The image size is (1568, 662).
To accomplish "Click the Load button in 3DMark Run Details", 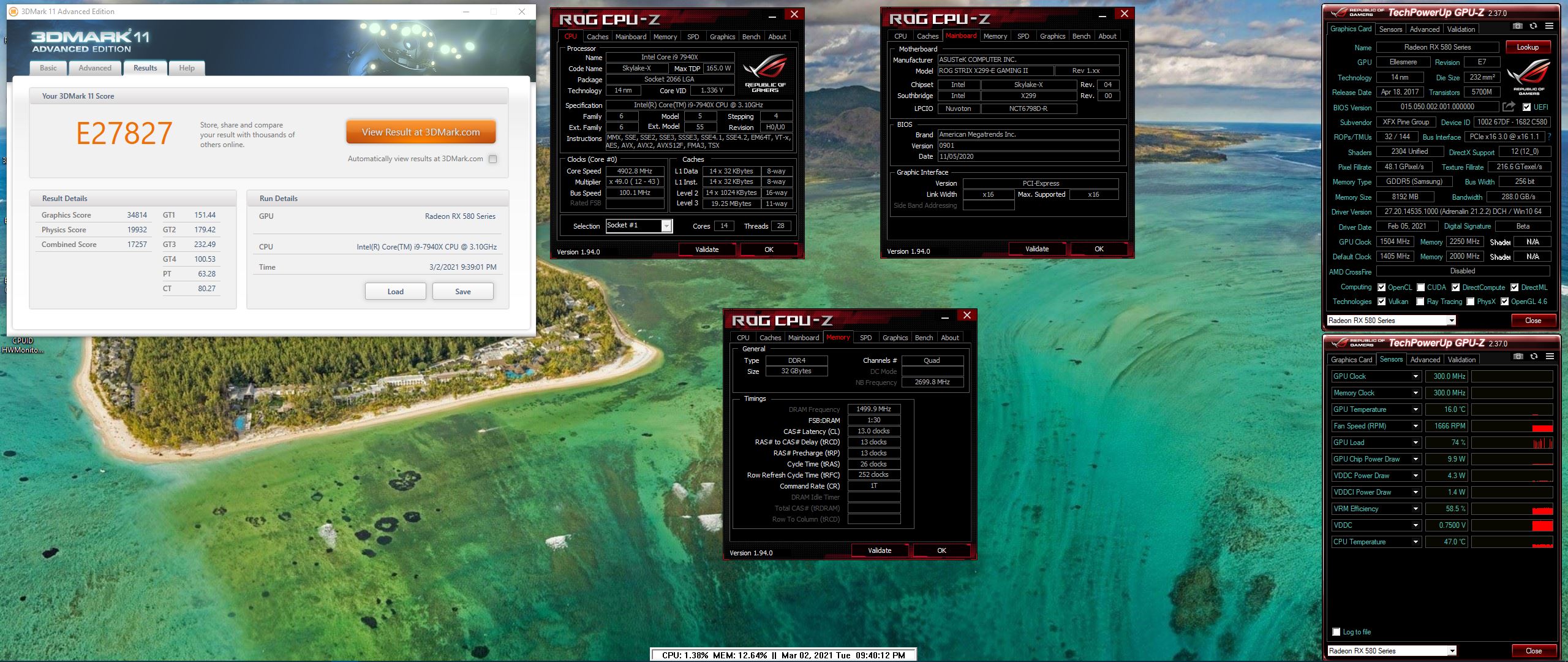I will pyautogui.click(x=395, y=291).
